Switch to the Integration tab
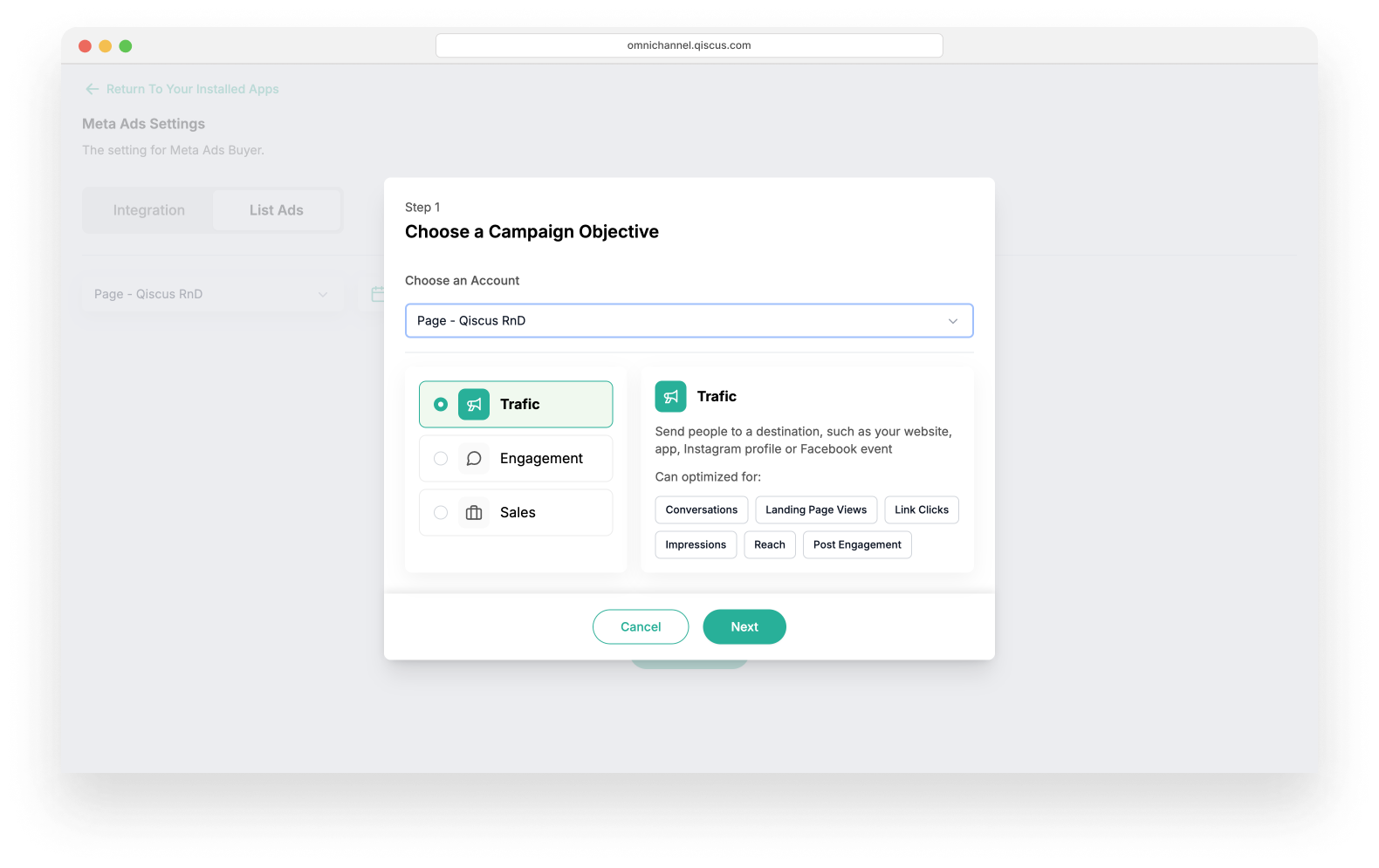The width and height of the screenshot is (1379, 868). (x=149, y=210)
